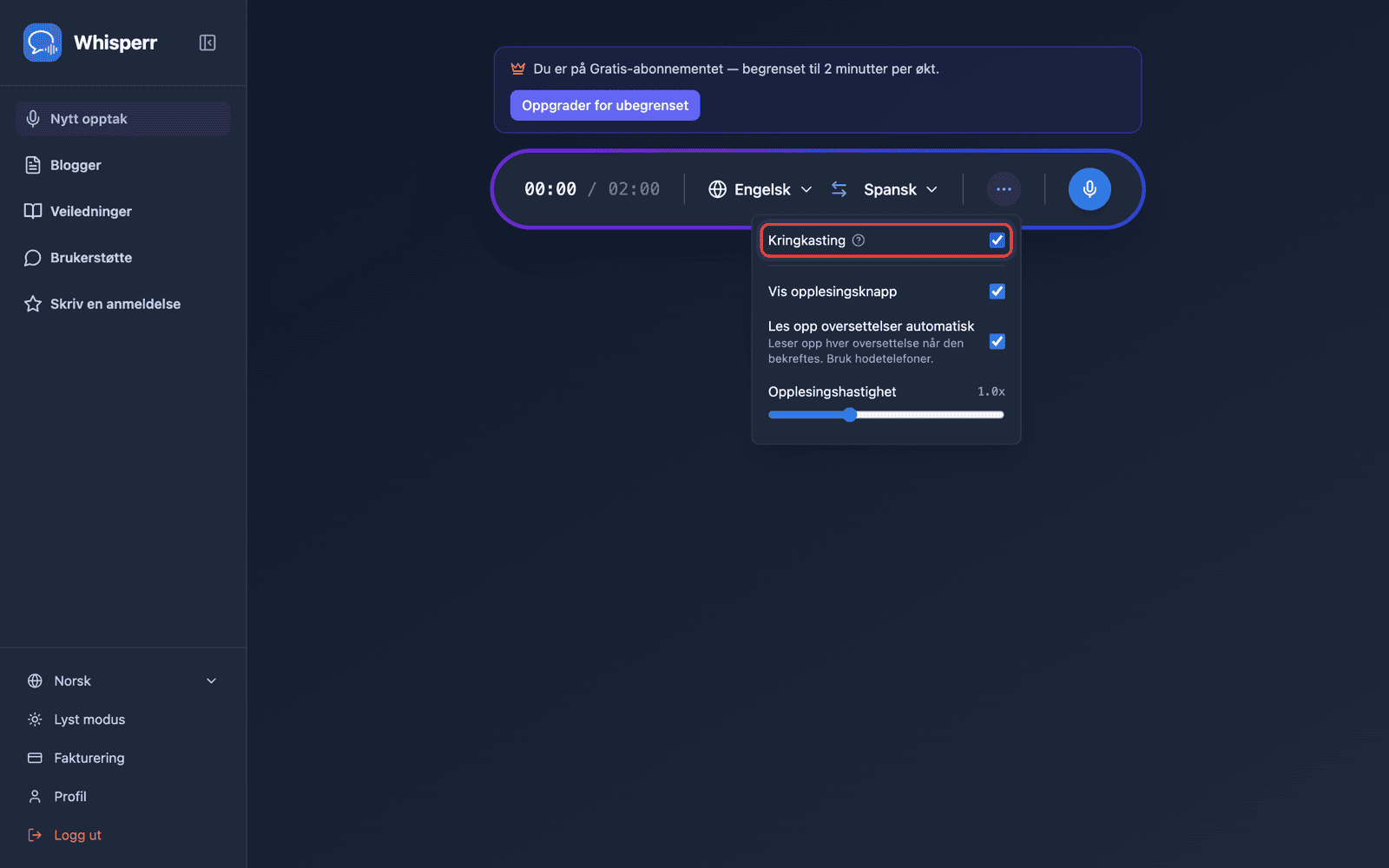1389x868 pixels.
Task: Click the Gratis-abonnementet notice text
Action: (x=736, y=69)
